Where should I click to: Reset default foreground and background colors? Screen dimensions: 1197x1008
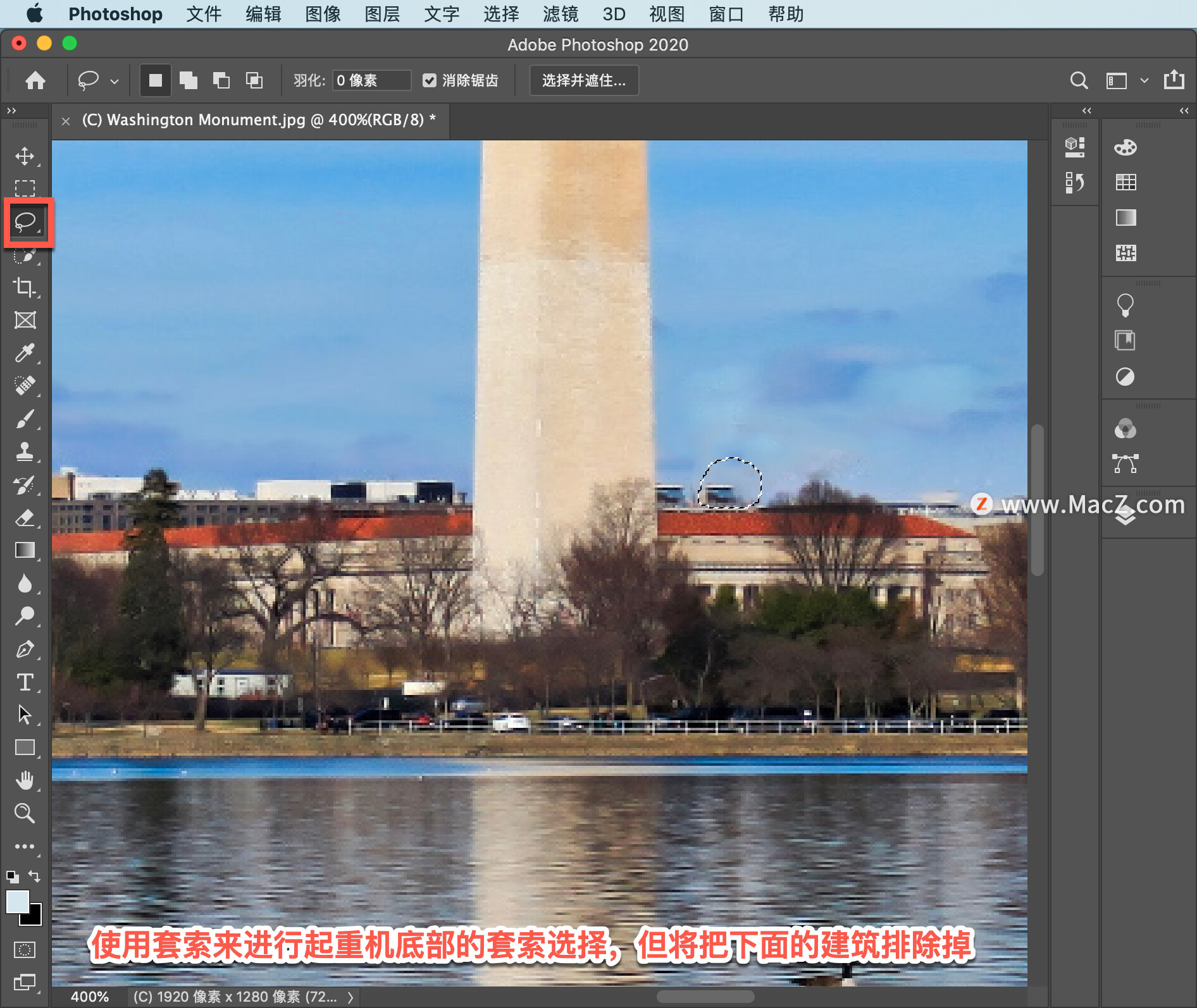coord(12,876)
